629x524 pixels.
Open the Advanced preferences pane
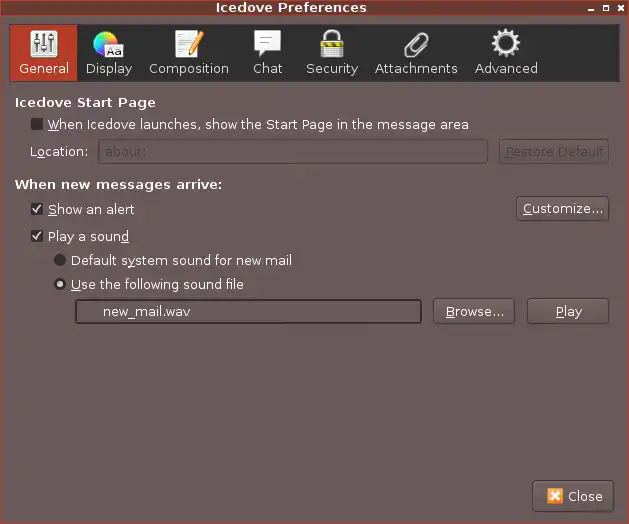(506, 53)
